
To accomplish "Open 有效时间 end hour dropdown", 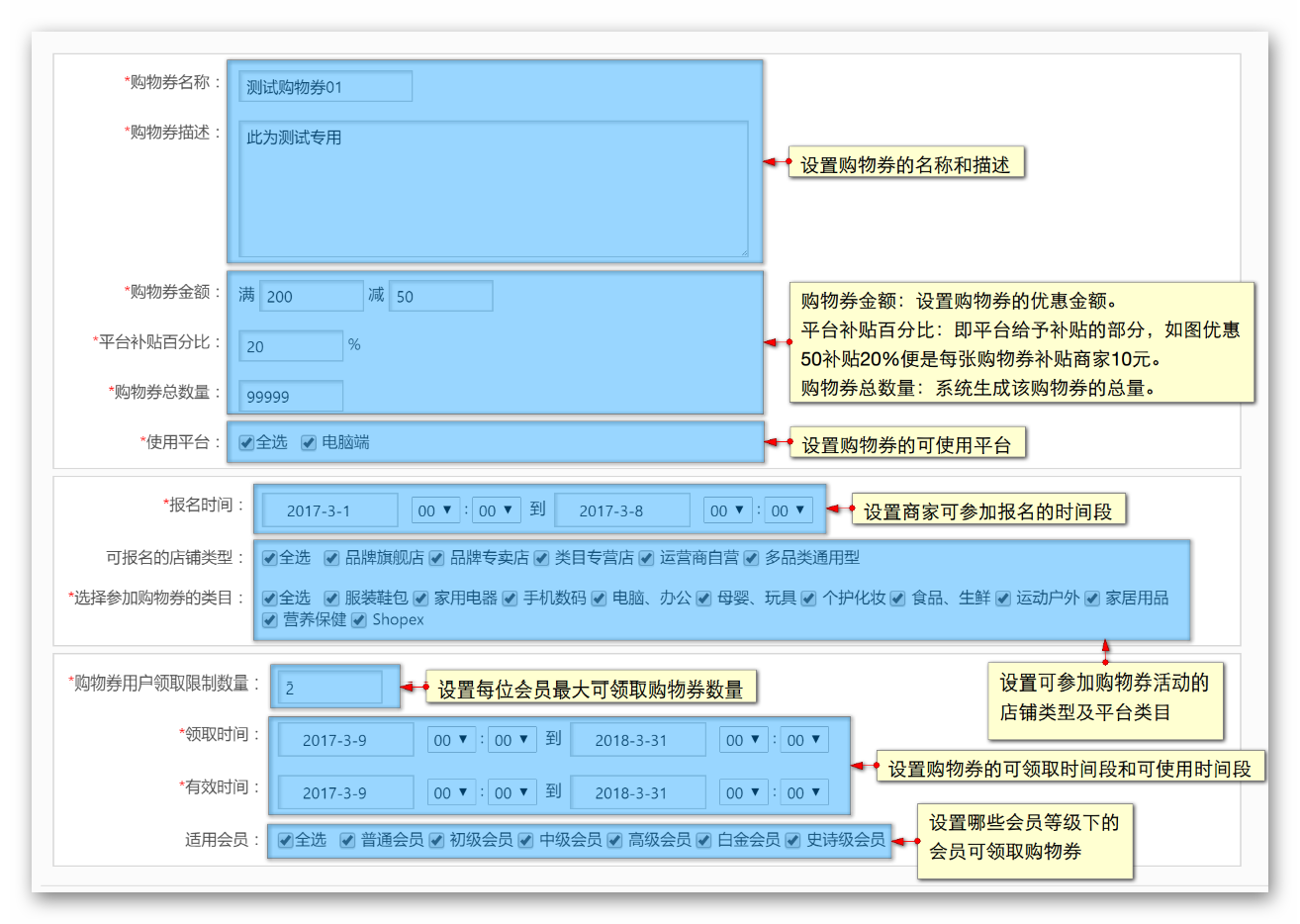I will coord(744,792).
